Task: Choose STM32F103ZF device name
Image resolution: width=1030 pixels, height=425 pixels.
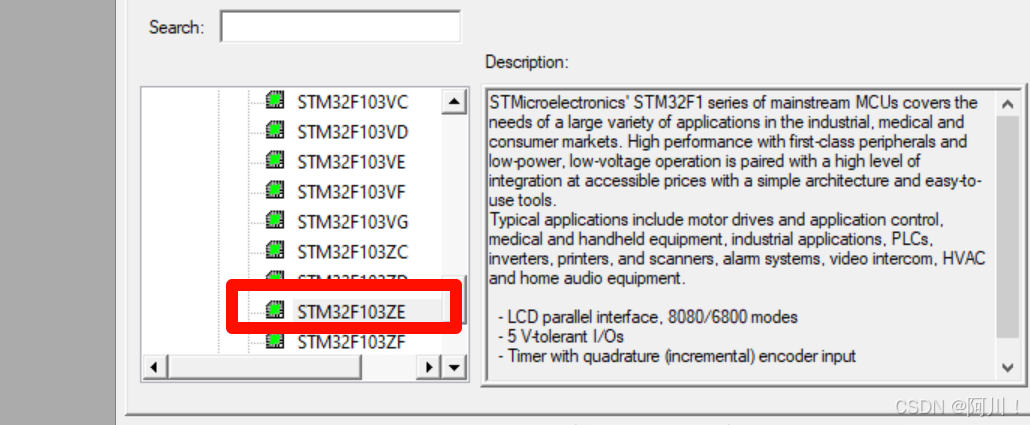Action: pos(351,342)
